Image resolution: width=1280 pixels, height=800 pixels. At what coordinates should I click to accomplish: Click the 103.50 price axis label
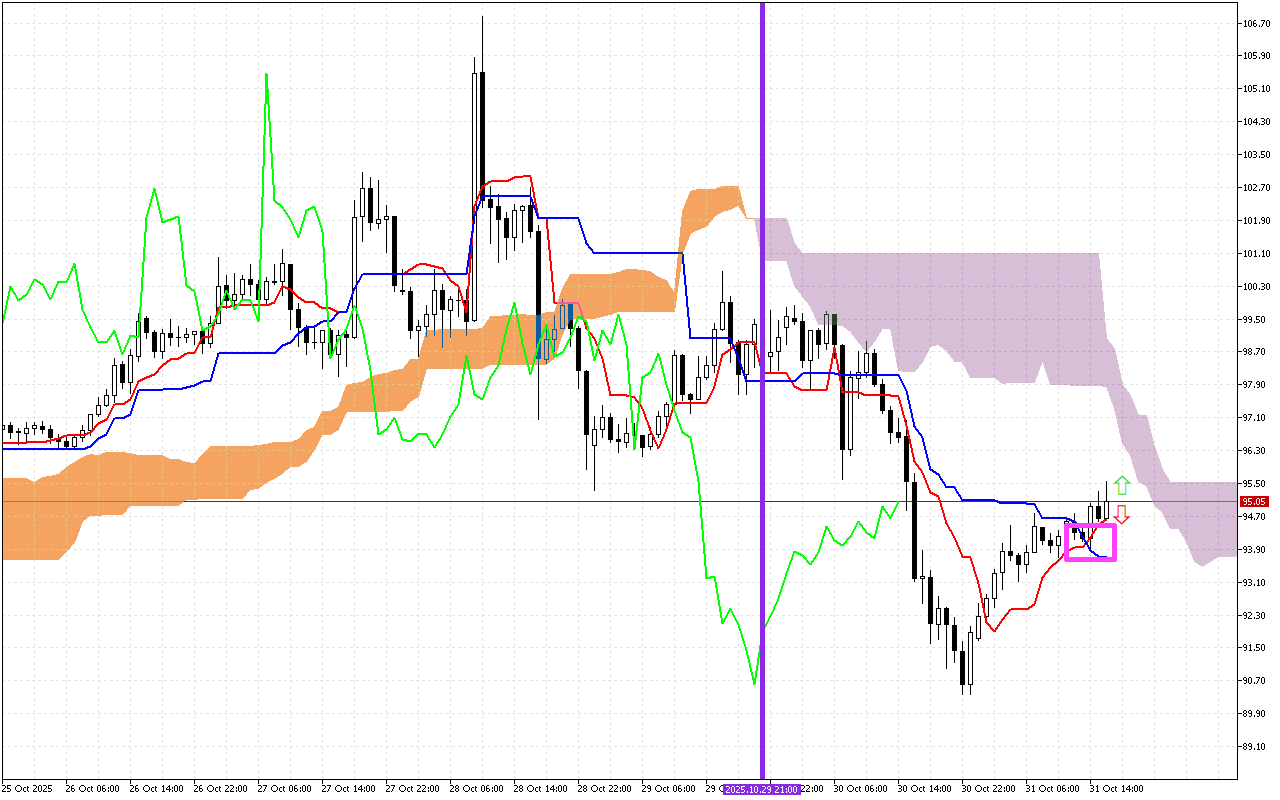point(1255,155)
